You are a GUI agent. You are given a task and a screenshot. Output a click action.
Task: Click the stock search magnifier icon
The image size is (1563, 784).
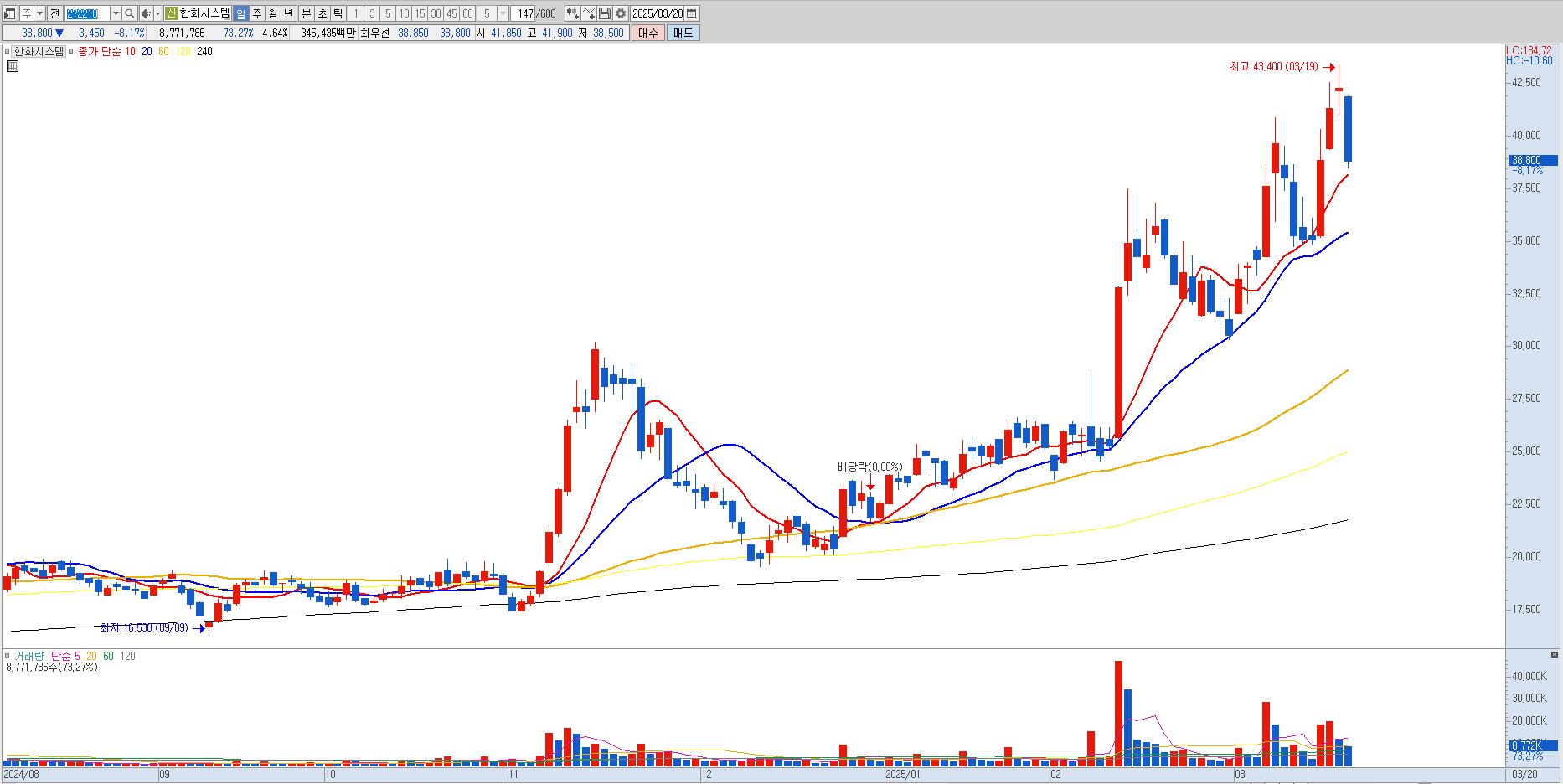pos(130,13)
